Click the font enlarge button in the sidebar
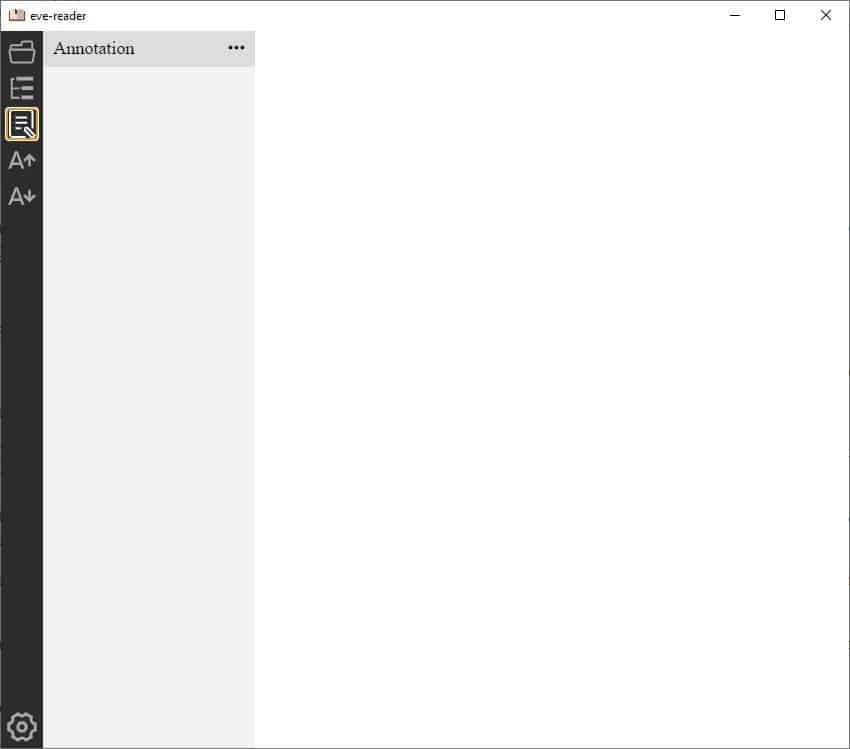Screen dimensions: 850x749 pos(21,160)
